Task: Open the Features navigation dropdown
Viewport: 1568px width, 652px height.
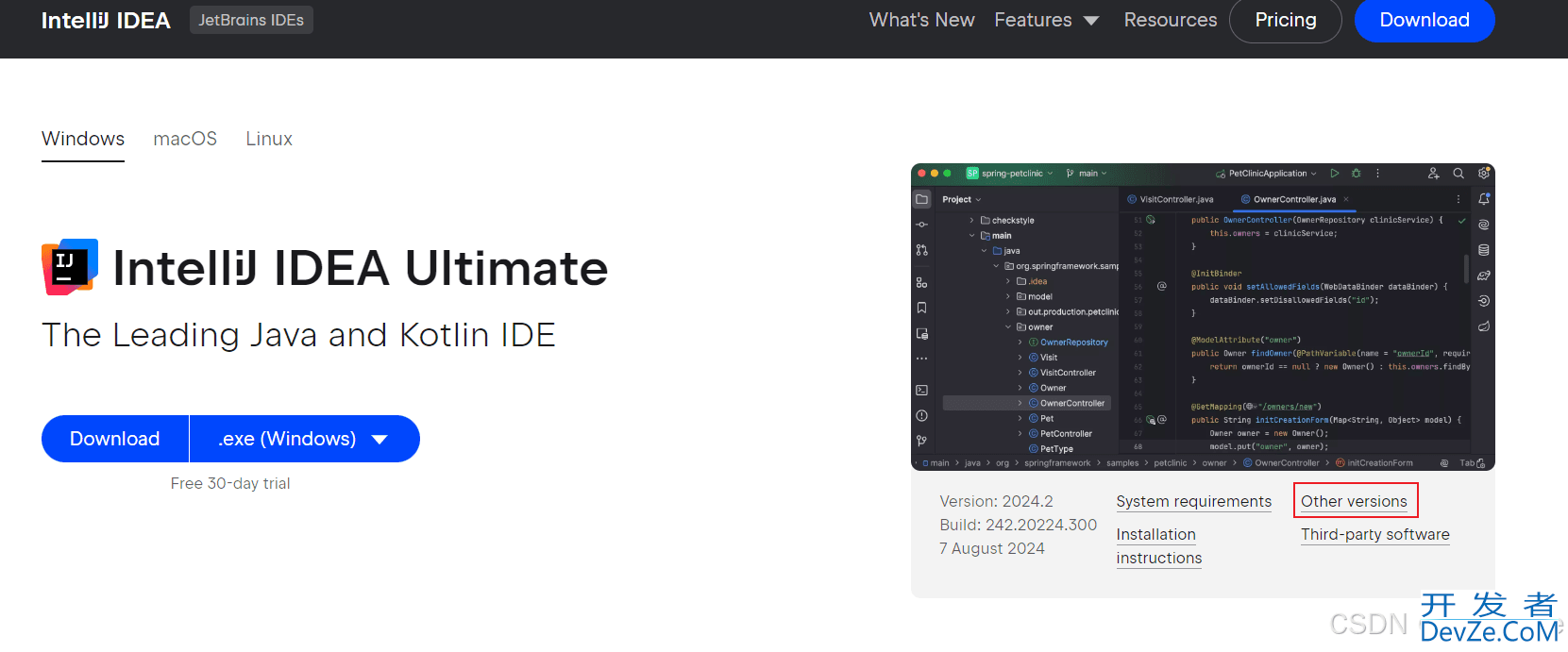Action: coord(1047,20)
